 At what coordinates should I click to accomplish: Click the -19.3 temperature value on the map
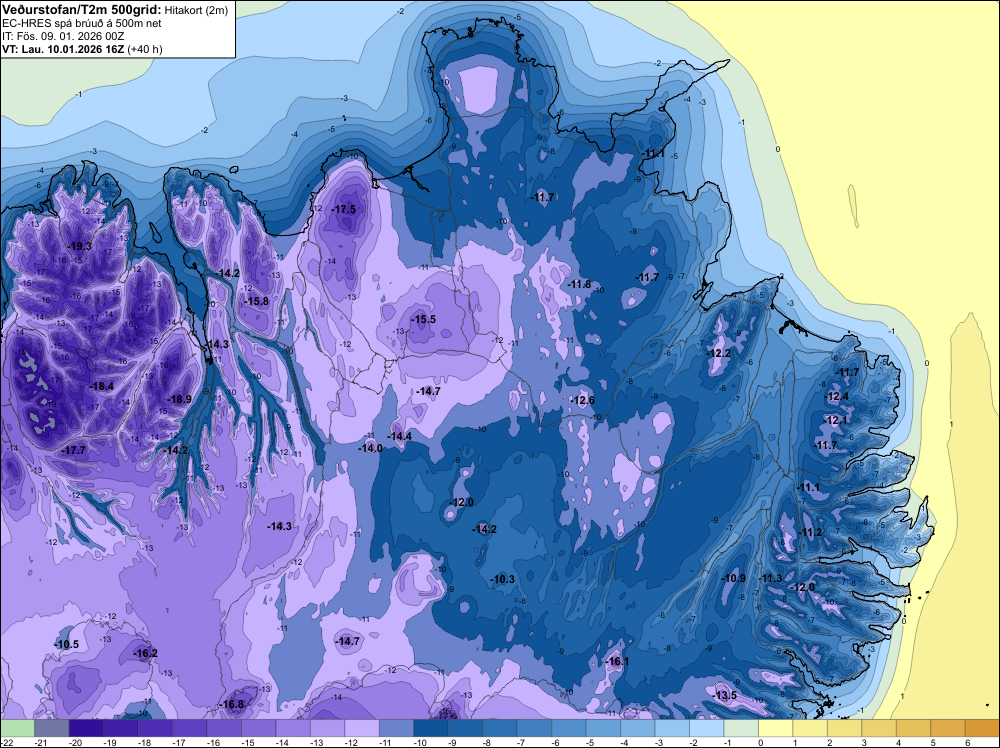tap(80, 246)
